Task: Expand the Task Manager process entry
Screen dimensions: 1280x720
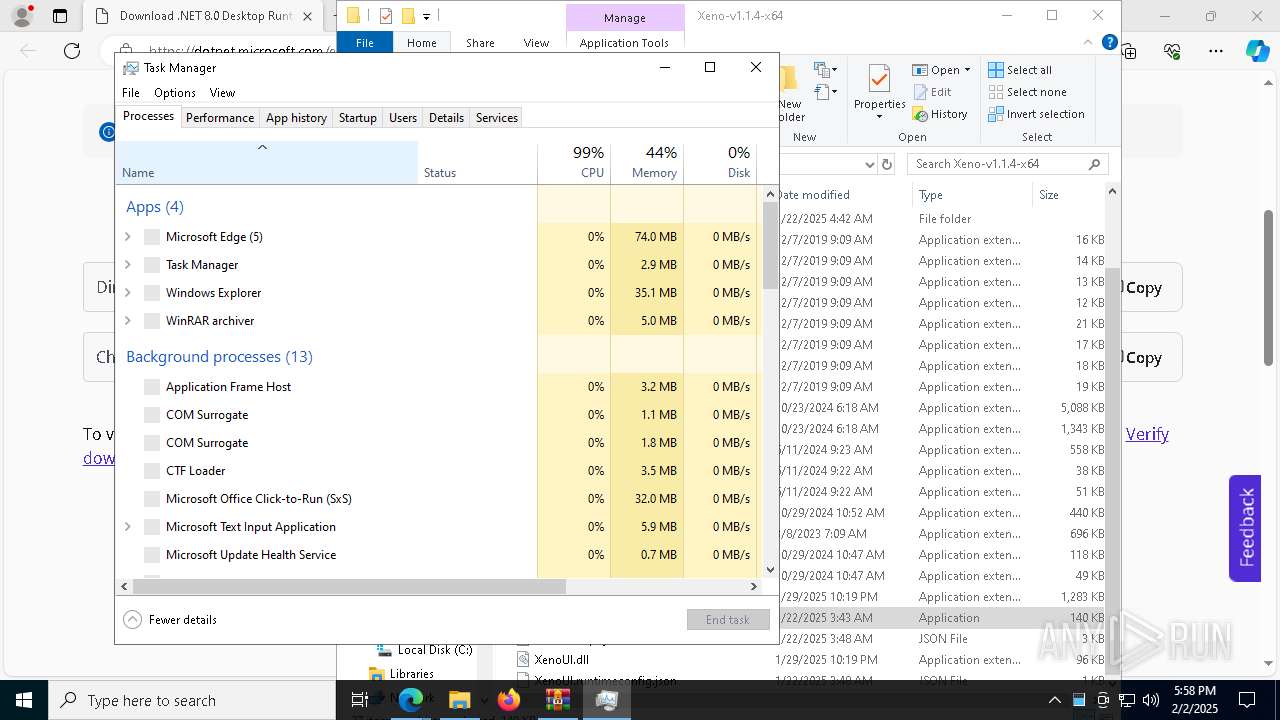Action: [127, 265]
